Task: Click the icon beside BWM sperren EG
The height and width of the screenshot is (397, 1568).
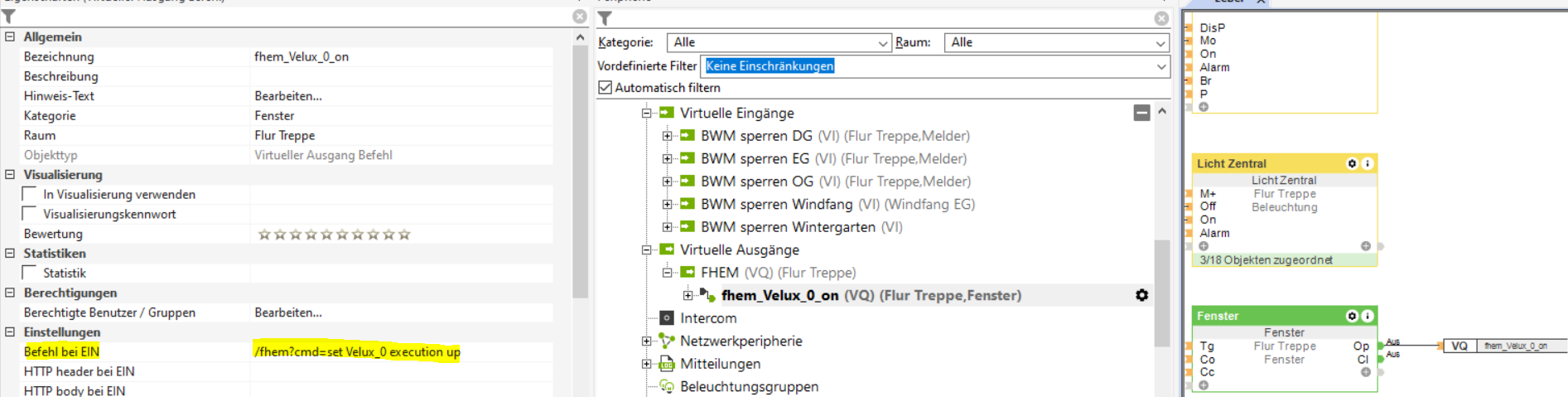Action: (x=687, y=157)
